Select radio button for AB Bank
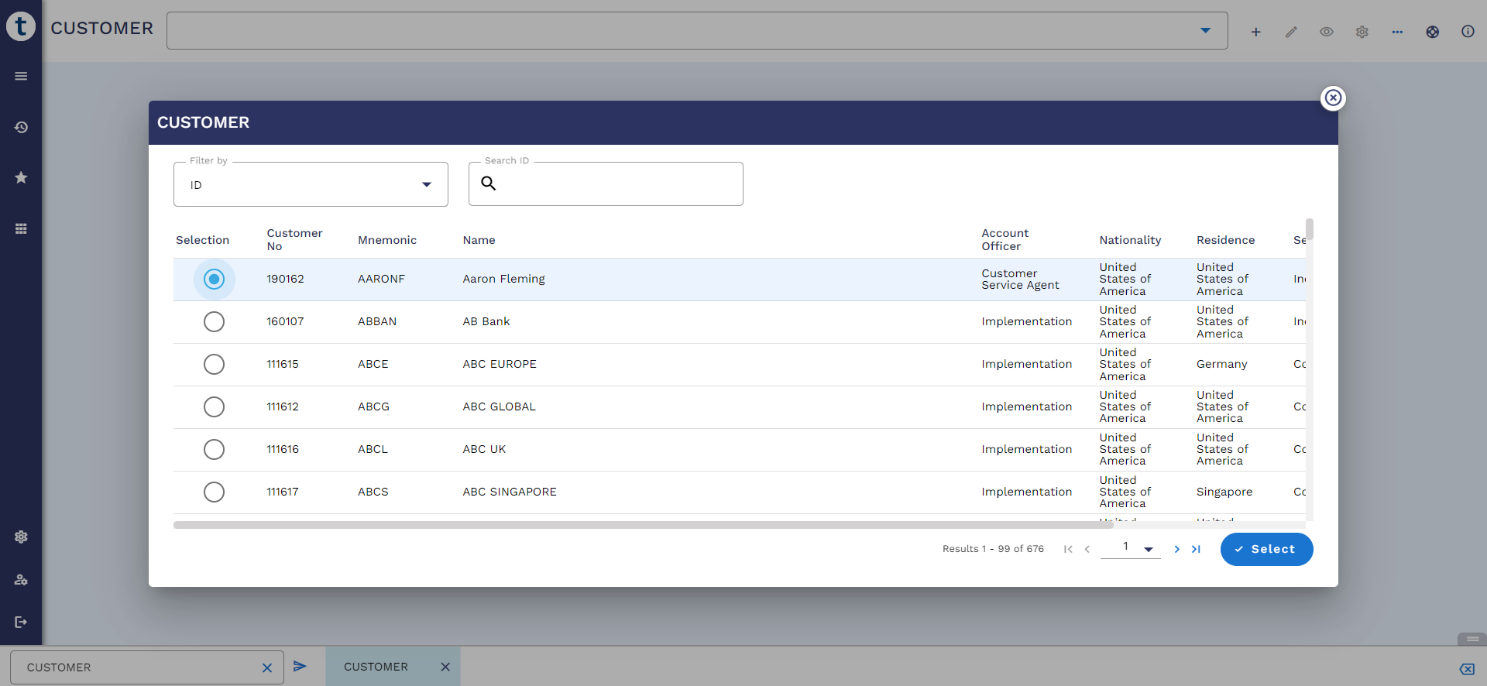This screenshot has height=686, width=1487. (214, 322)
